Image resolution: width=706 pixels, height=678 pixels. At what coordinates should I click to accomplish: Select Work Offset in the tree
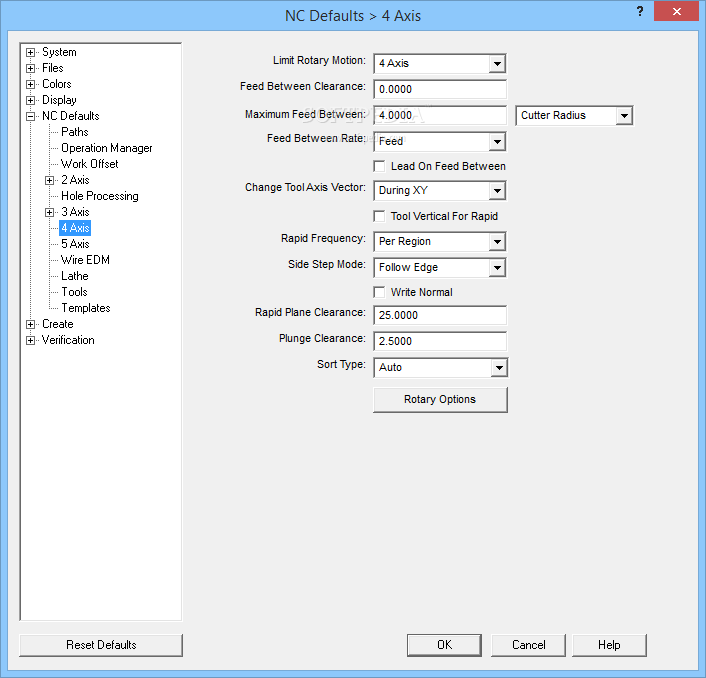pos(90,164)
